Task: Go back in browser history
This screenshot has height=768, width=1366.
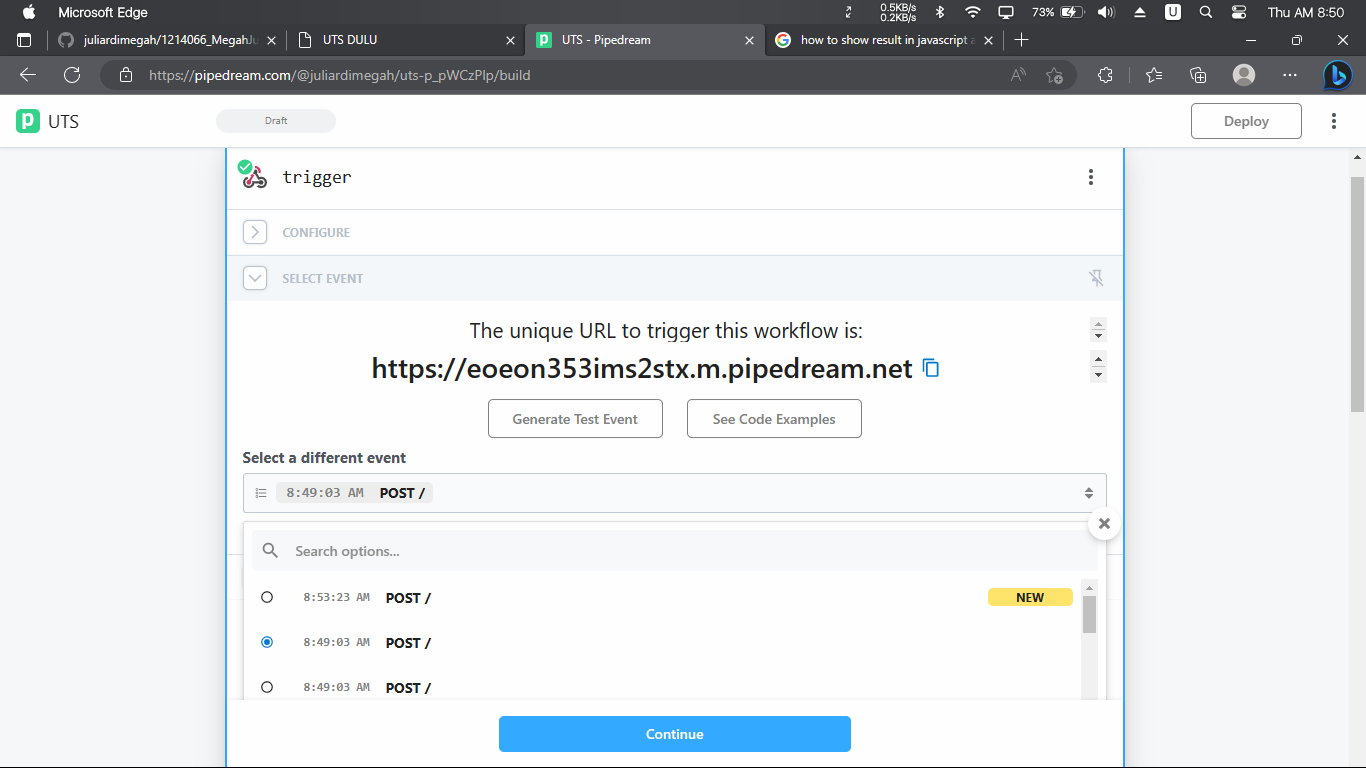Action: (x=27, y=75)
